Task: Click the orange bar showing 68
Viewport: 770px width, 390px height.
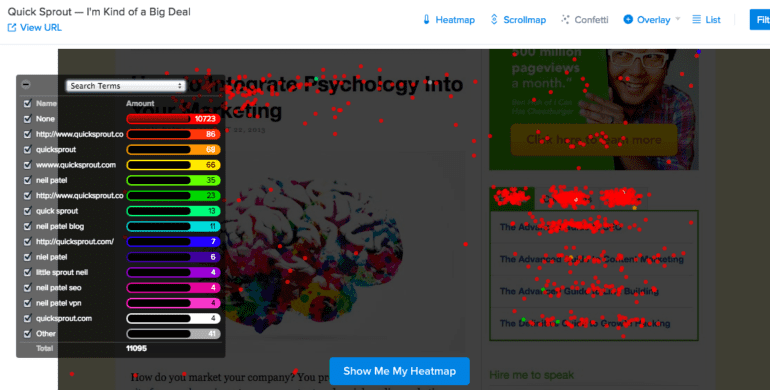Action: [x=173, y=149]
